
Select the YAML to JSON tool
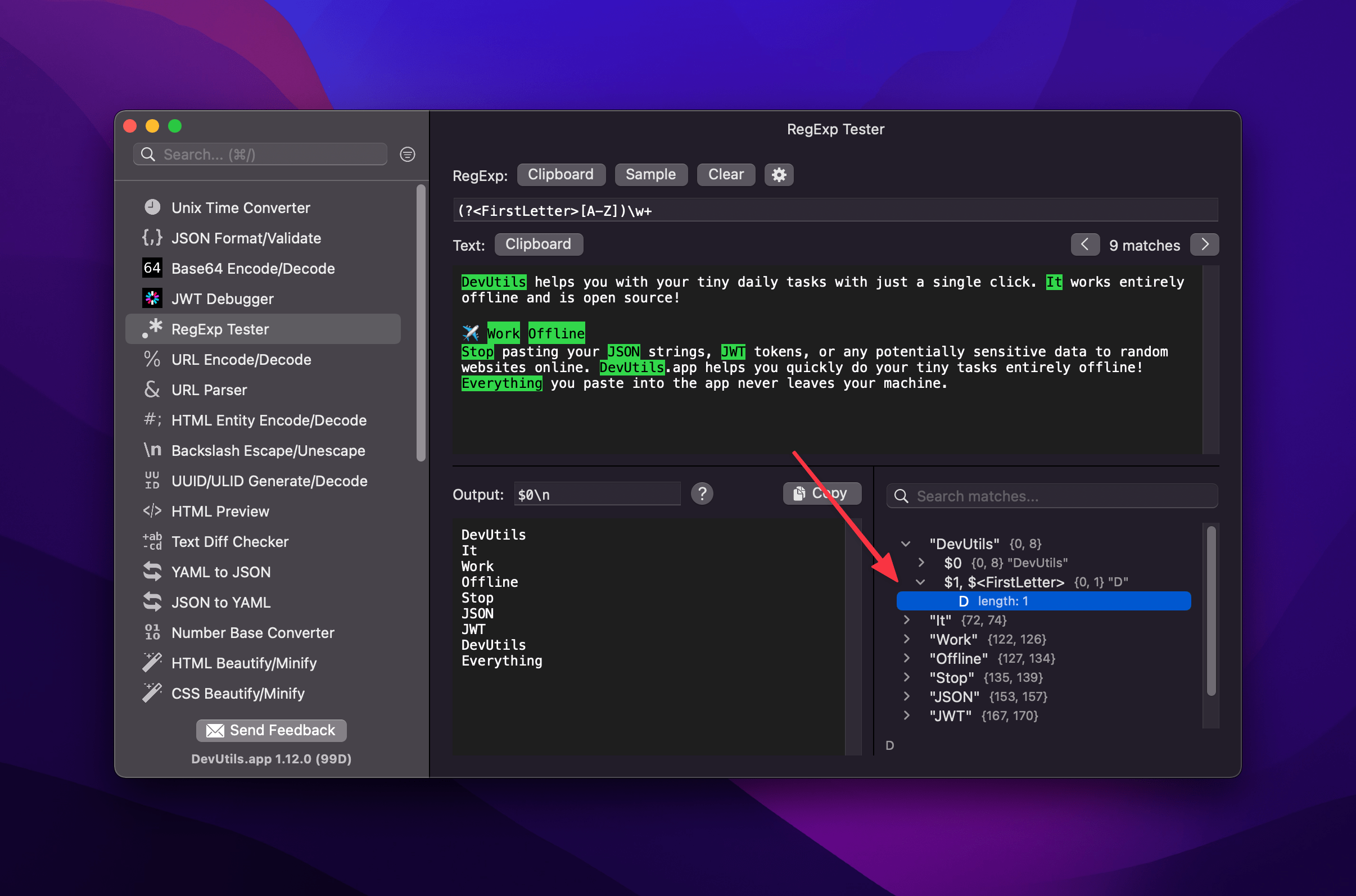pyautogui.click(x=220, y=572)
